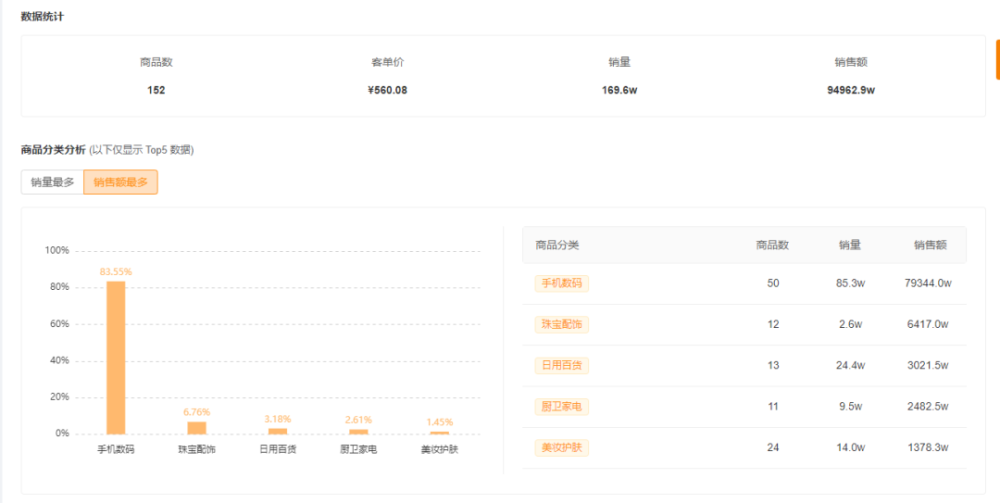Image resolution: width=1000 pixels, height=503 pixels.
Task: Click the 1.45% bar label
Action: (439, 422)
